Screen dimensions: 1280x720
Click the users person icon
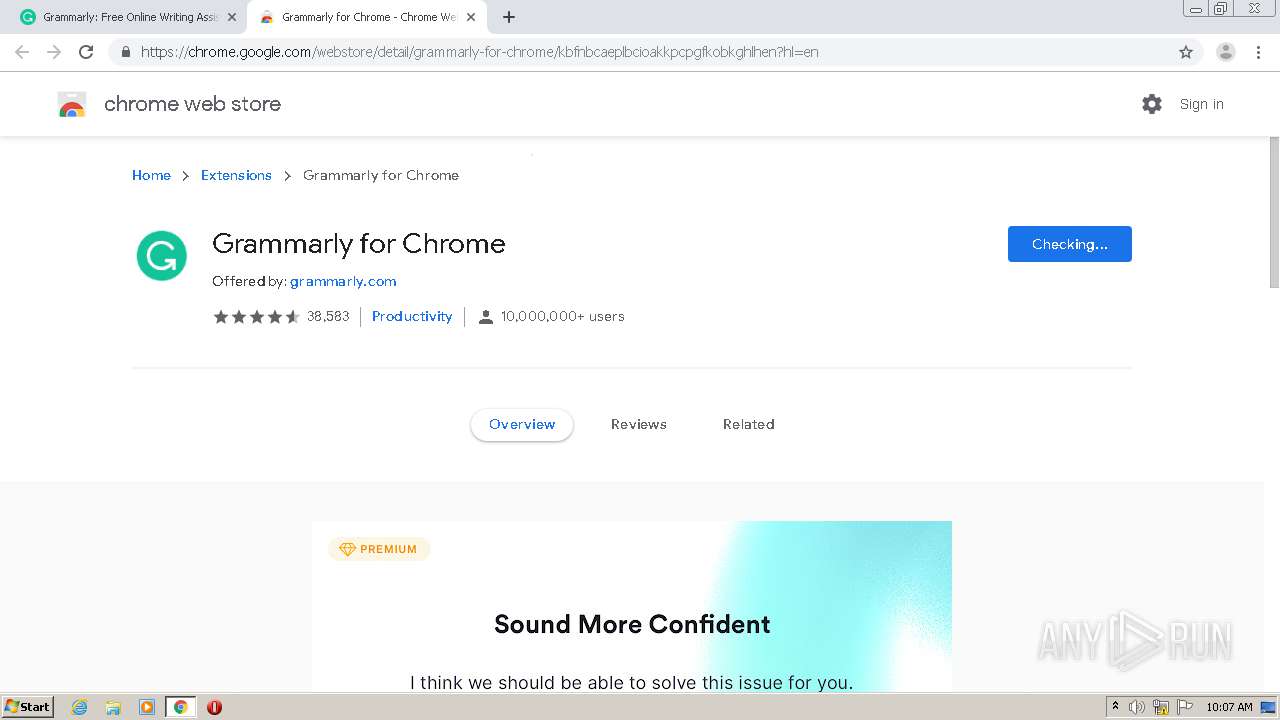pos(486,317)
